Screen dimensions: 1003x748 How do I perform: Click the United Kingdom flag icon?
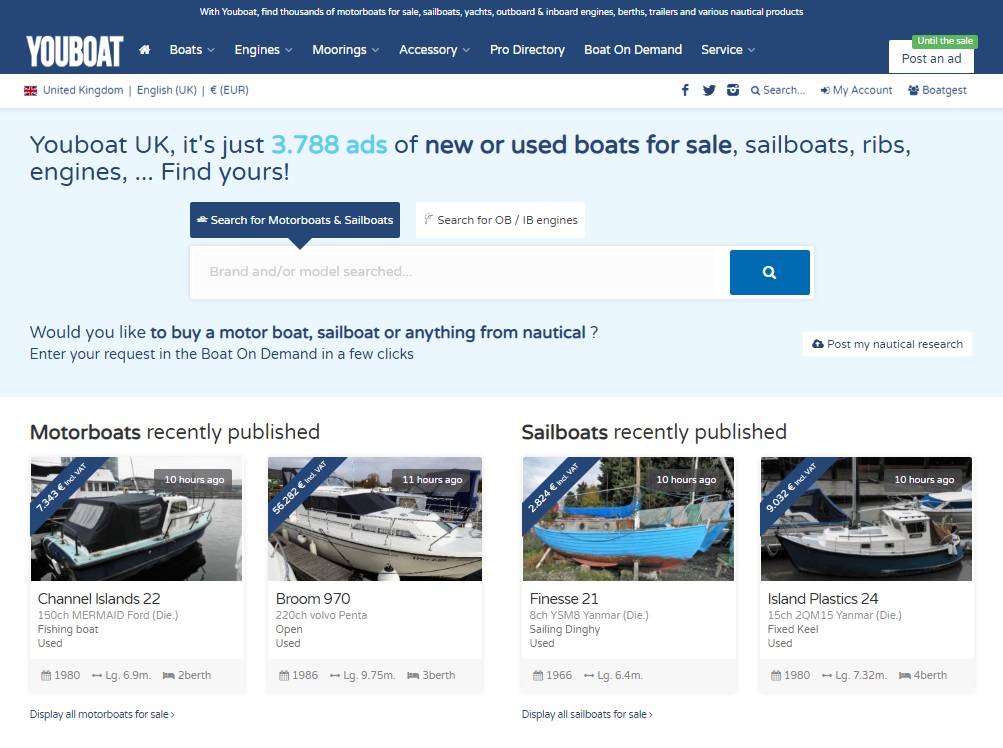(x=30, y=91)
